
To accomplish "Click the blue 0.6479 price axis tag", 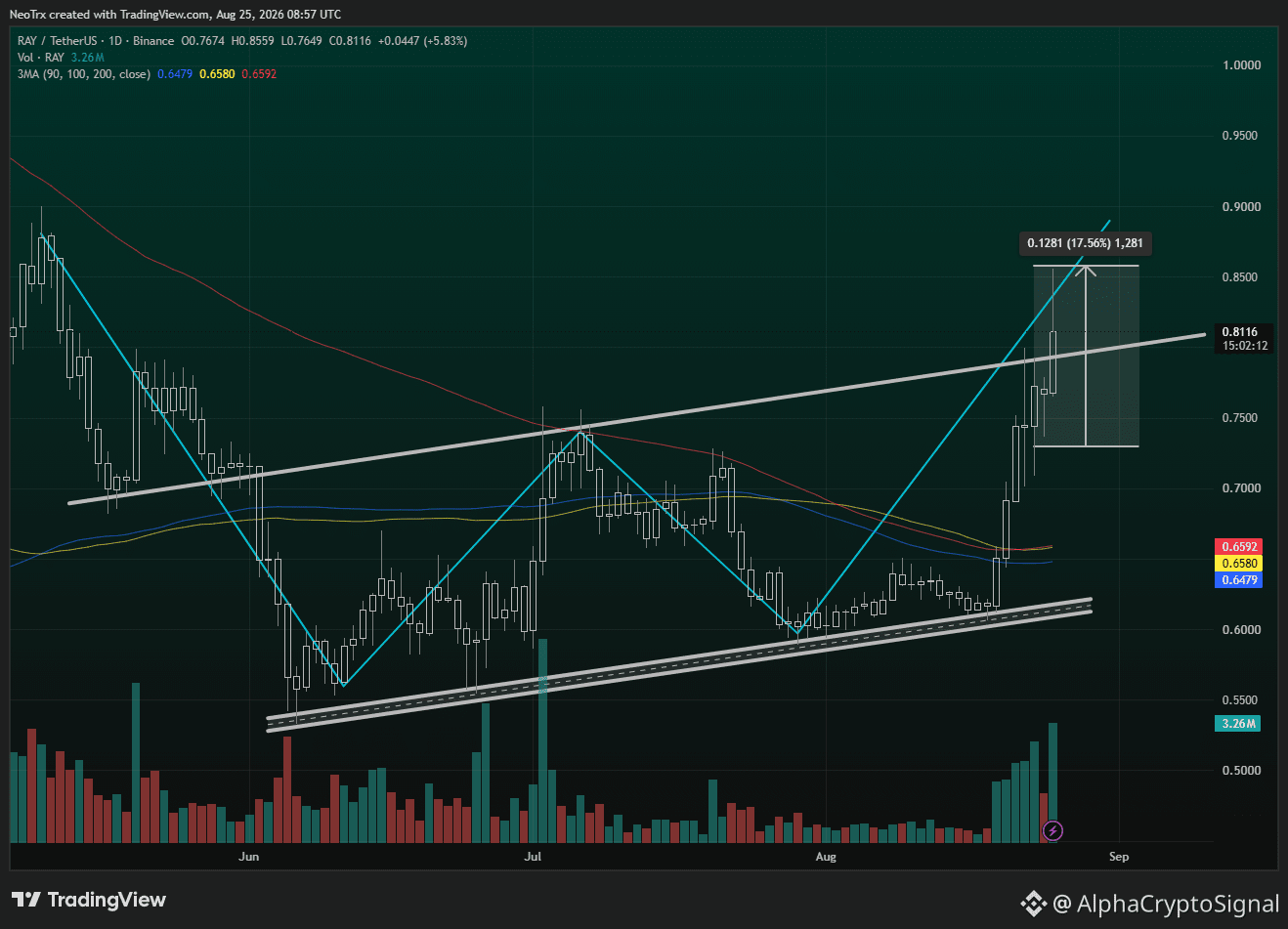I will tap(1237, 580).
